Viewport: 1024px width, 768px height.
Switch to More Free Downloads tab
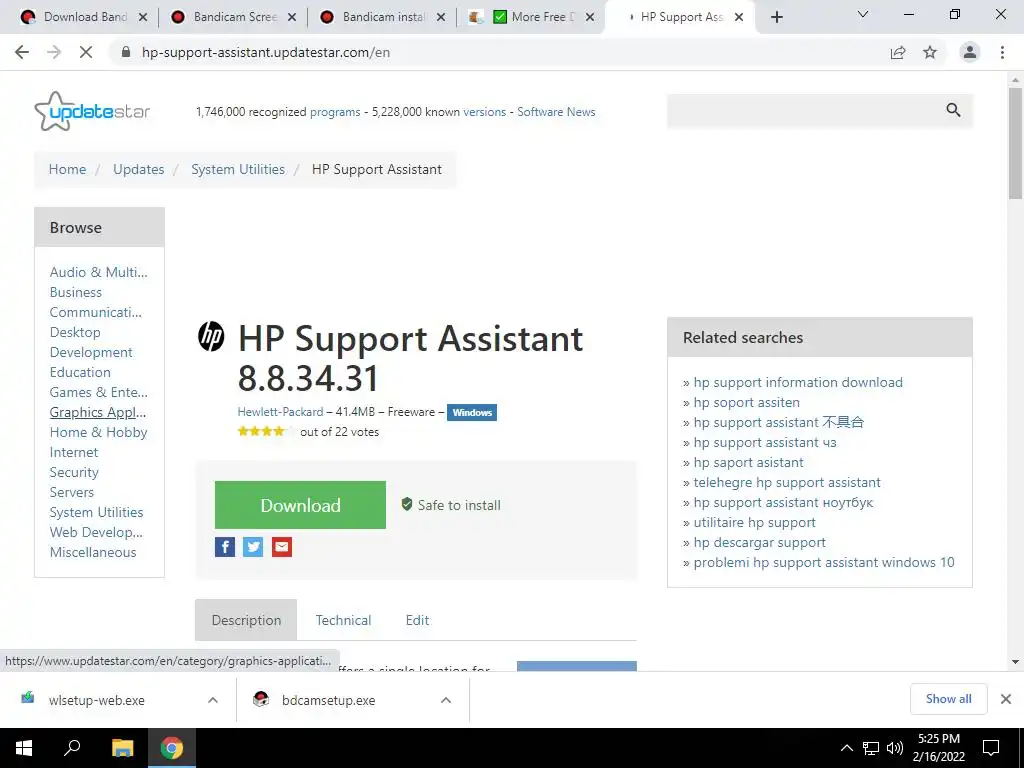tap(532, 17)
